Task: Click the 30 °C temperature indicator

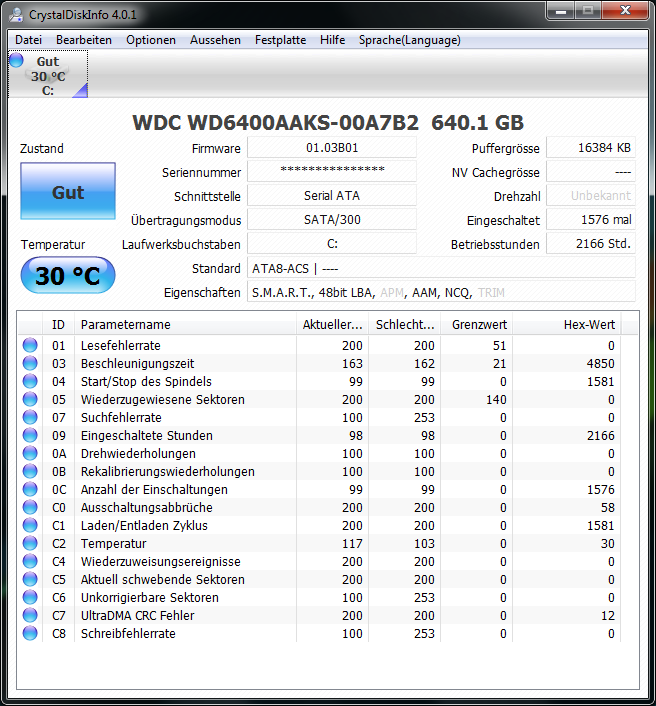Action: [68, 275]
